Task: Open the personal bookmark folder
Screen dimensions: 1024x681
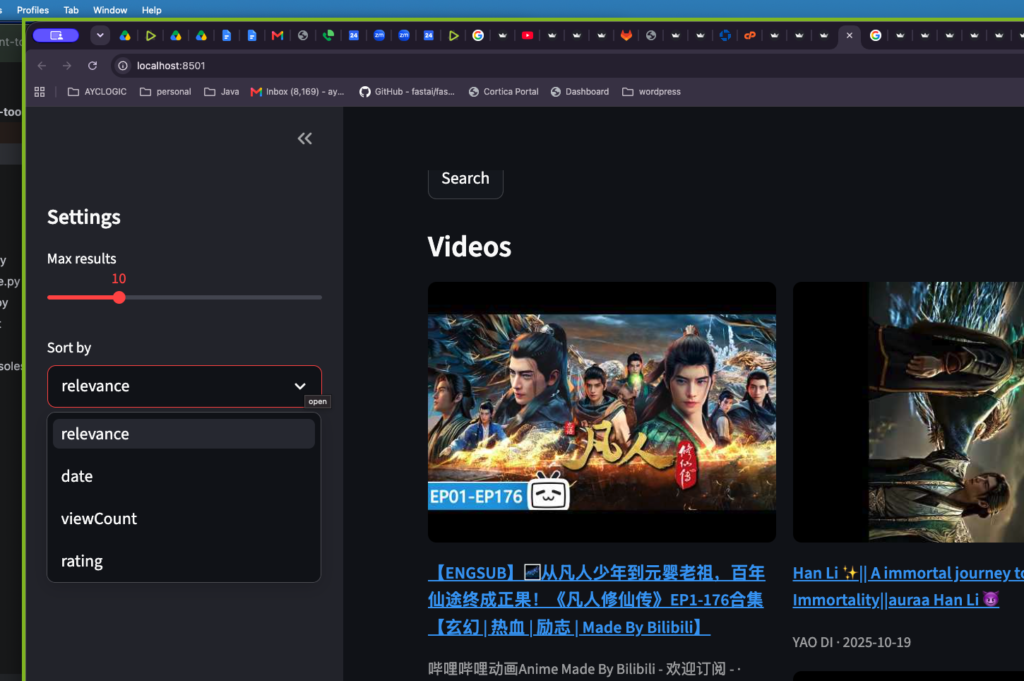Action: [165, 92]
